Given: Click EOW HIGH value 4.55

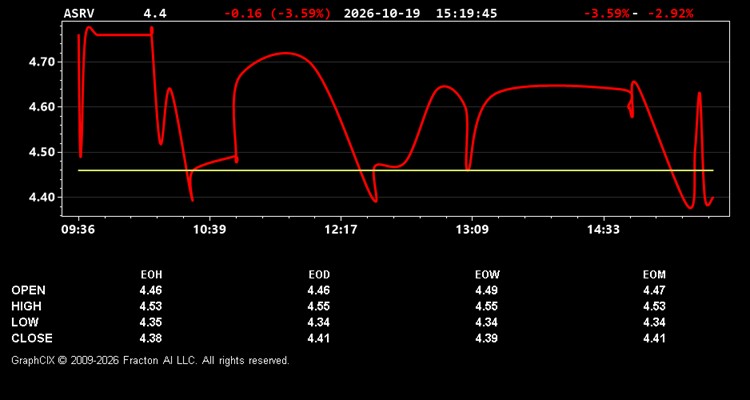Looking at the screenshot, I should tap(486, 306).
